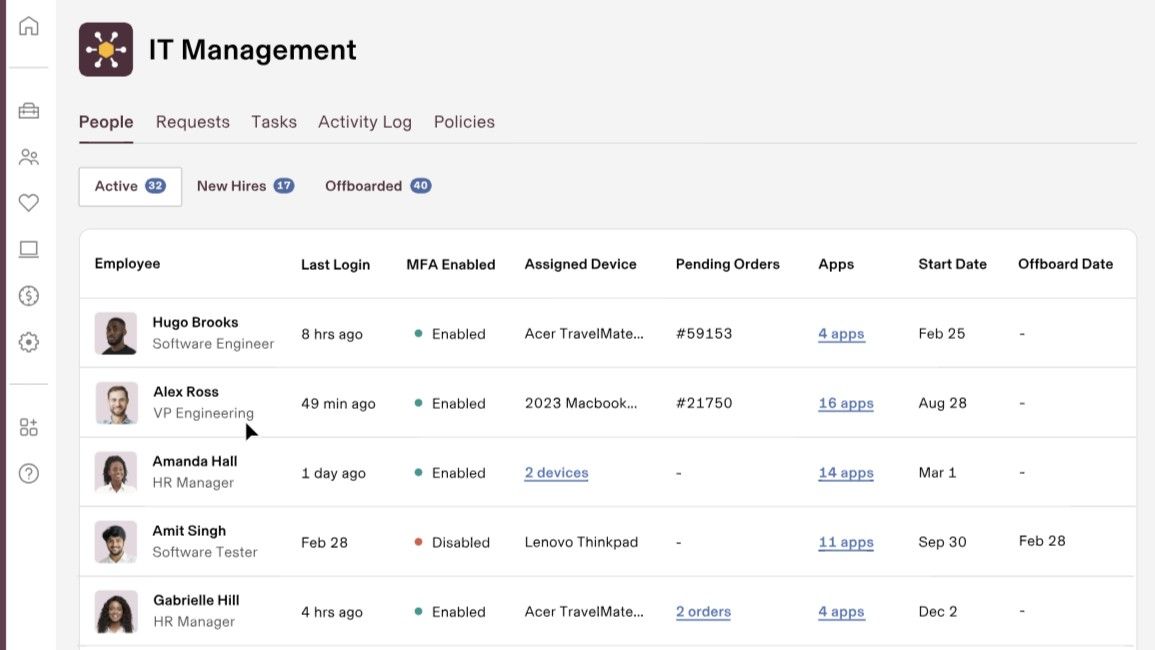
Task: Open Gabrielle Hill's 2 orders link
Action: click(703, 612)
